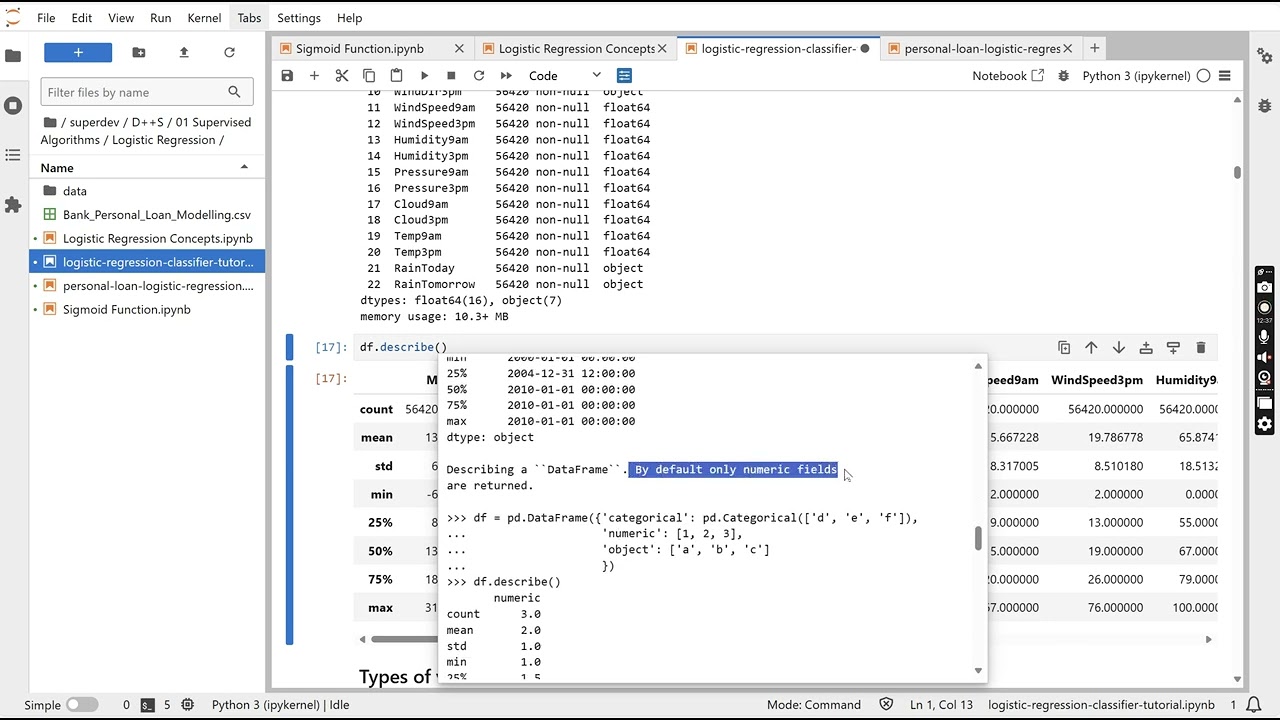Open the File Browser sidebar tab
This screenshot has width=1280, height=720.
(13, 56)
